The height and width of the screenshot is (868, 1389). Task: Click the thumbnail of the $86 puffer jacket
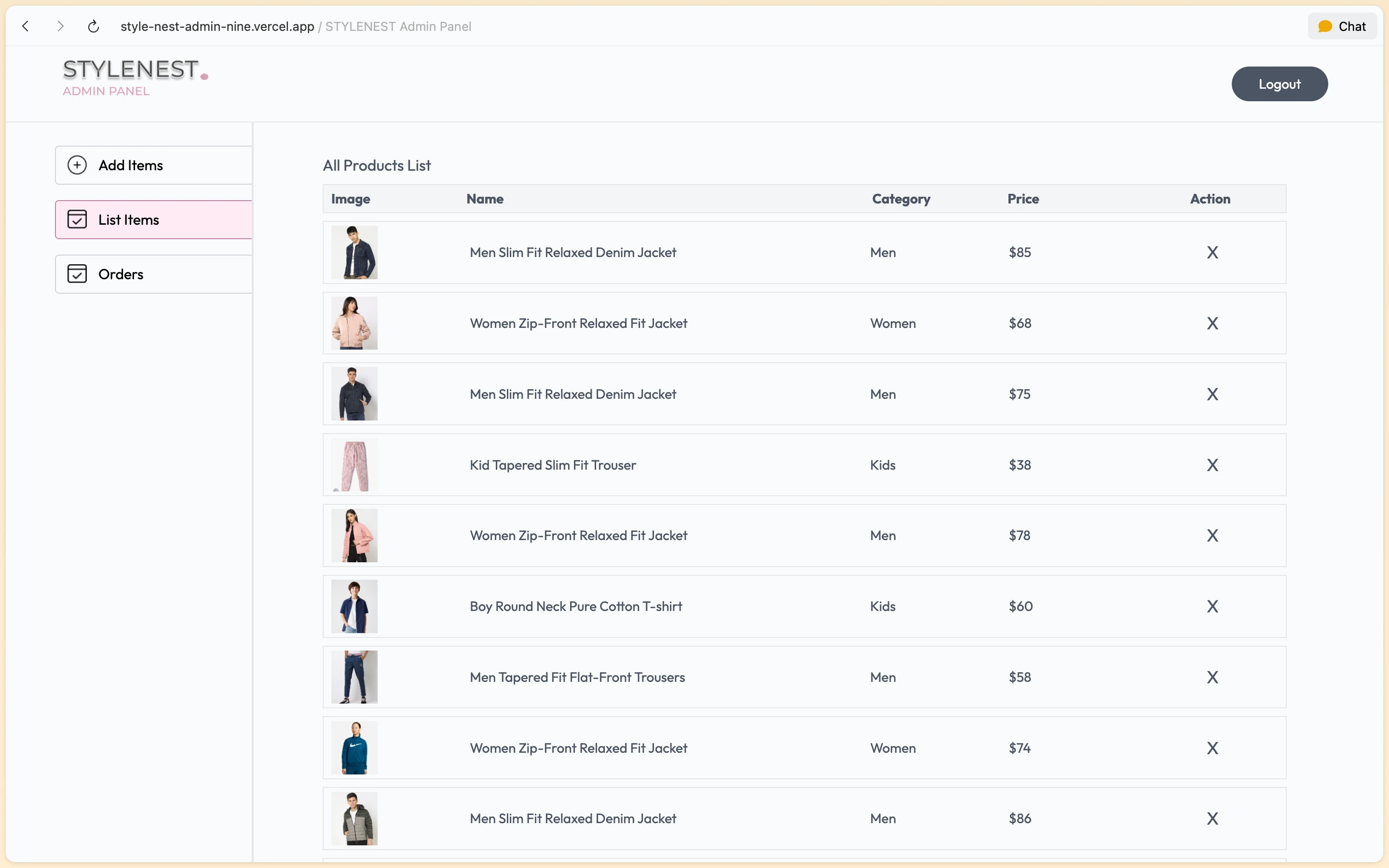tap(354, 819)
